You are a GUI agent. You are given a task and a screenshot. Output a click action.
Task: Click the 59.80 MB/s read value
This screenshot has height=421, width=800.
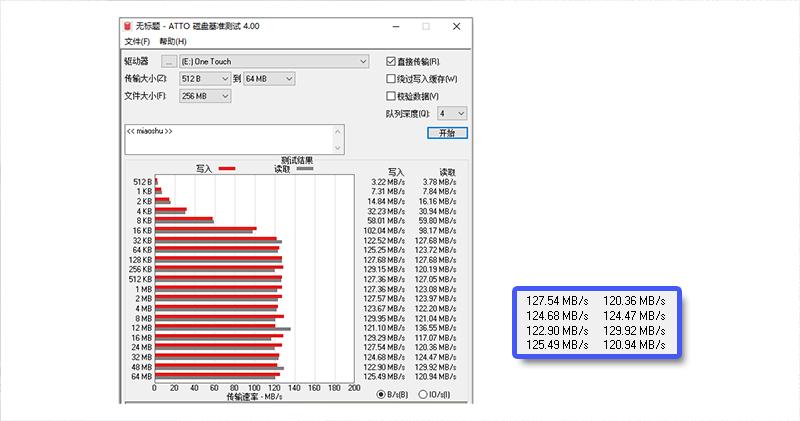437,221
